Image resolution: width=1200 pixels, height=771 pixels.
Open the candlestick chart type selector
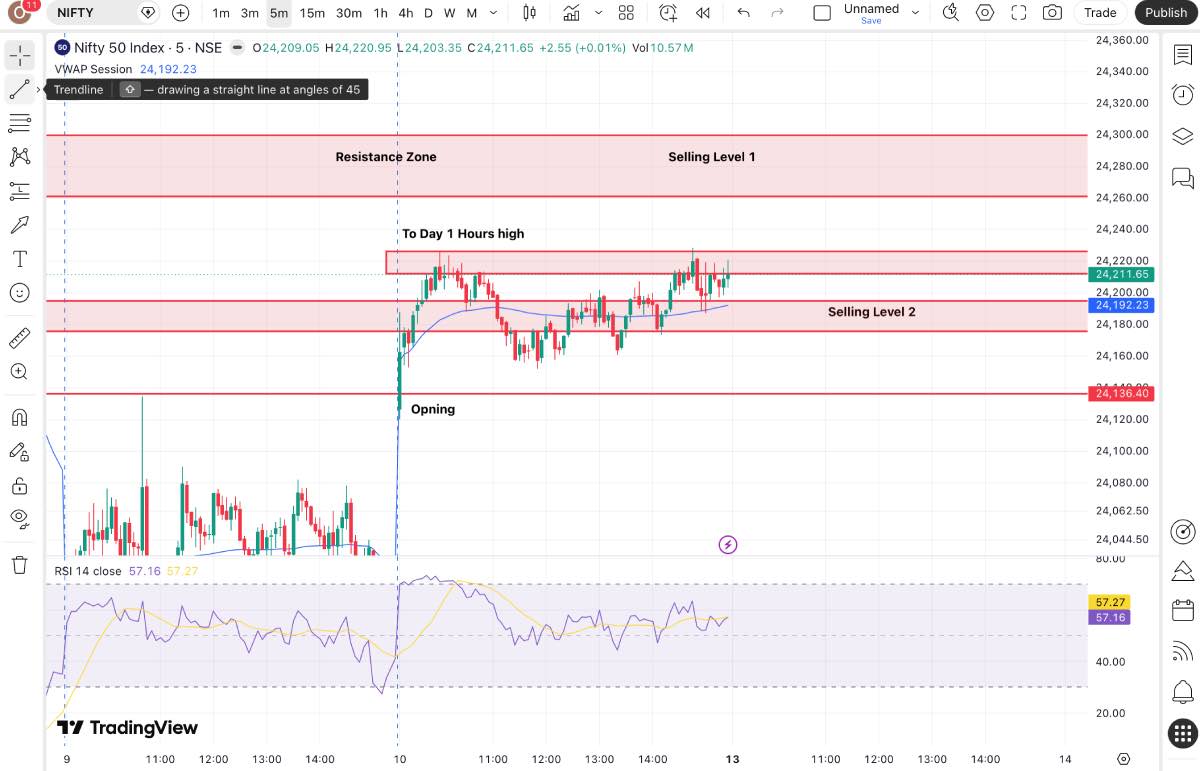[530, 13]
